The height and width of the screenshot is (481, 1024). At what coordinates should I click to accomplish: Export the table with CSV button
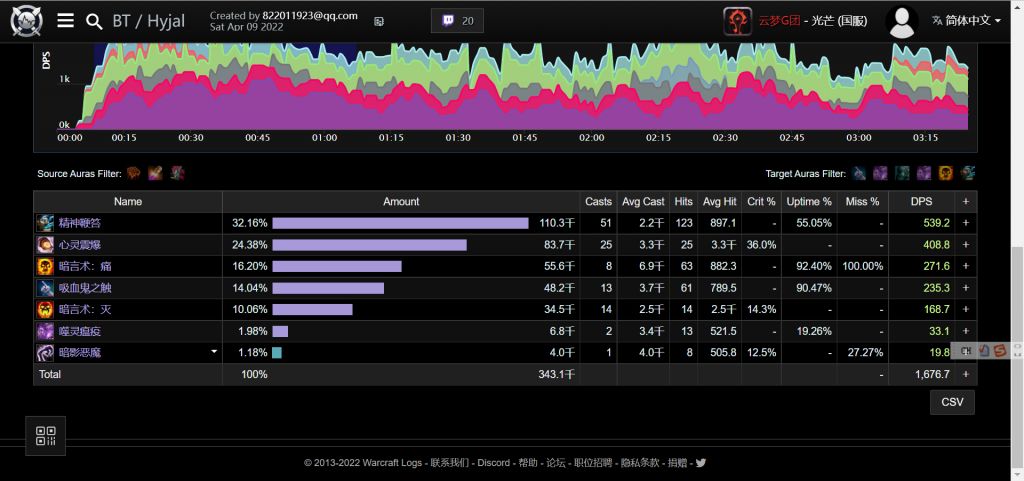951,402
